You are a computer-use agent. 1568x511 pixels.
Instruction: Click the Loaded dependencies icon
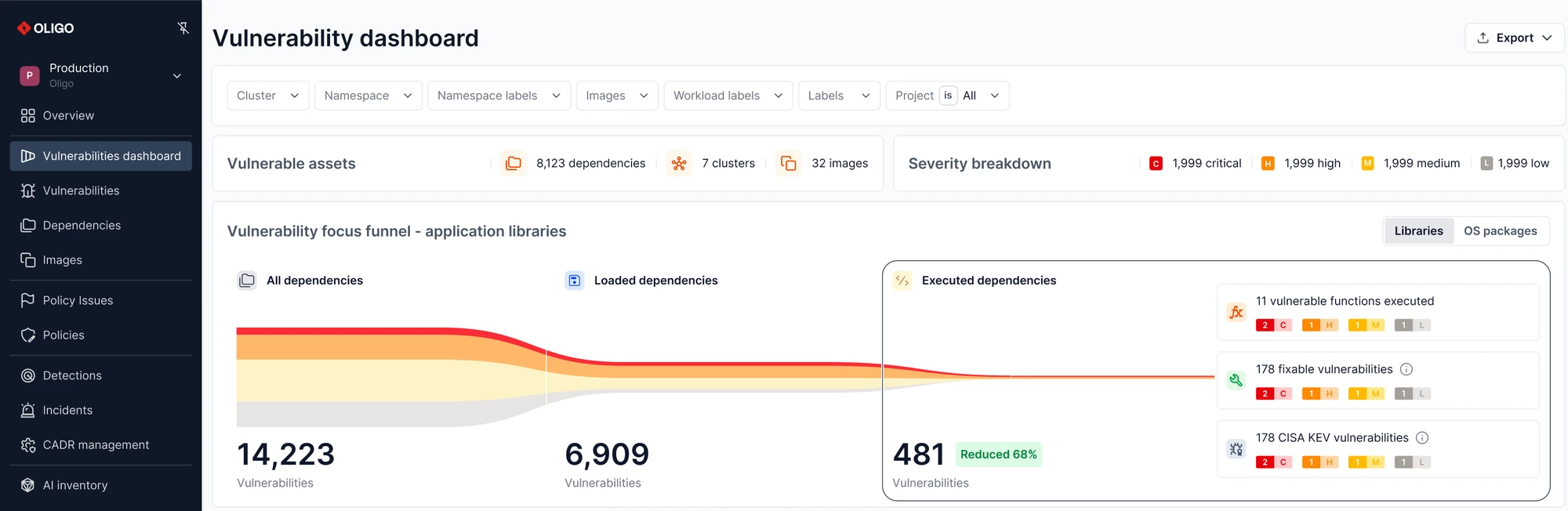(x=575, y=281)
